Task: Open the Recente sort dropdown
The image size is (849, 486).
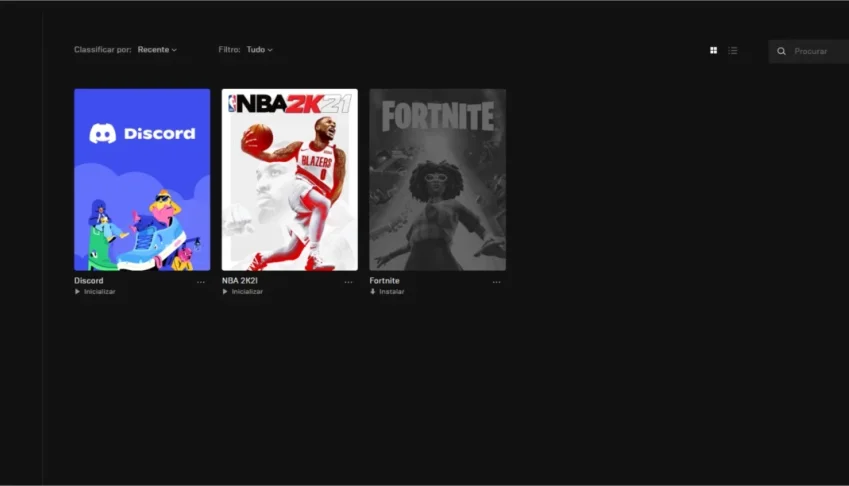Action: pyautogui.click(x=157, y=49)
